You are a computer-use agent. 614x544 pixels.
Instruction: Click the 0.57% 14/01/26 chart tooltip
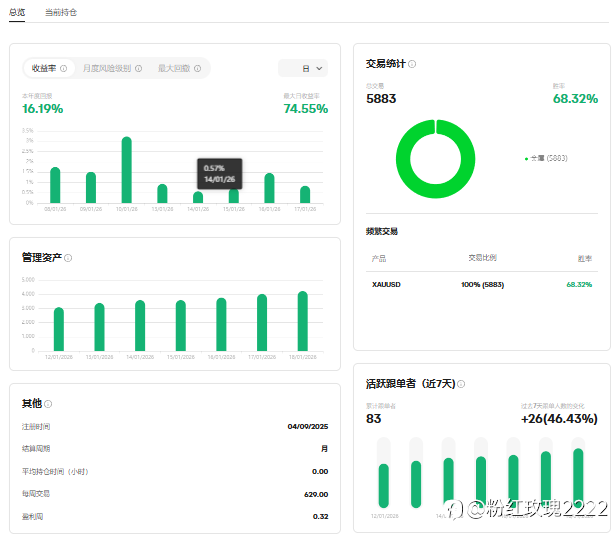click(x=220, y=174)
